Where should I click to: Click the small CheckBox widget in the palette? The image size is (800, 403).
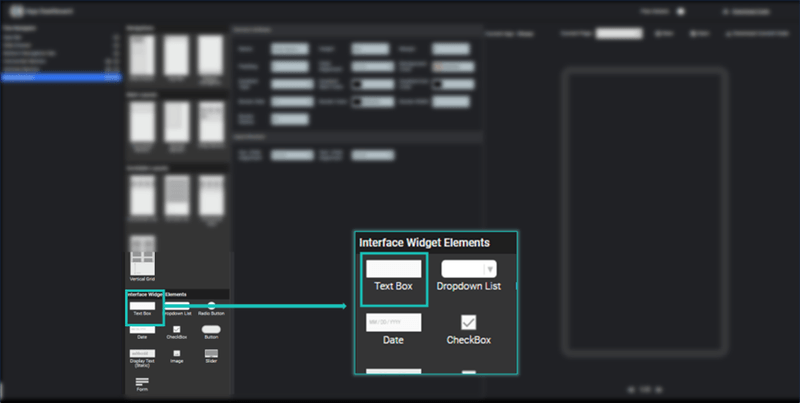point(176,329)
